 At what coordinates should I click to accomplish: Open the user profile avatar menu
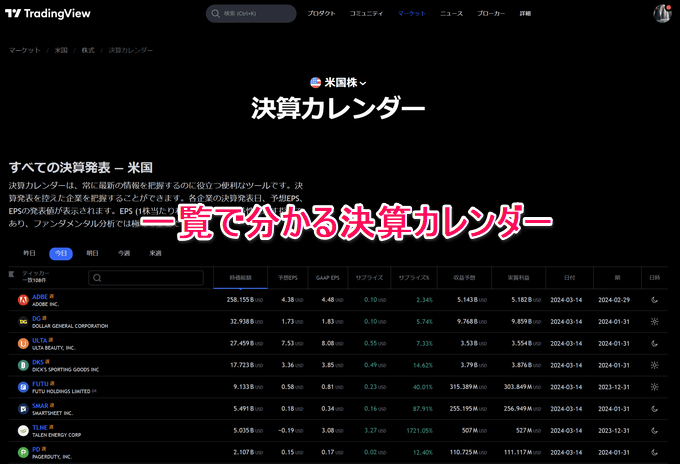[x=662, y=13]
